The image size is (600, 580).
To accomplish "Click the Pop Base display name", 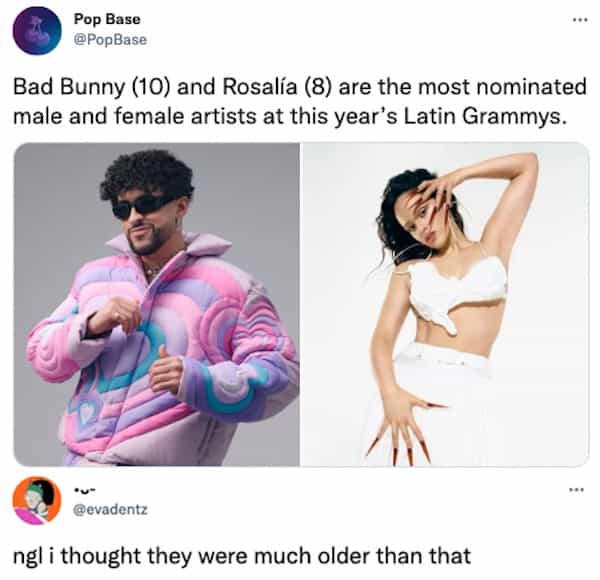I will (x=107, y=19).
